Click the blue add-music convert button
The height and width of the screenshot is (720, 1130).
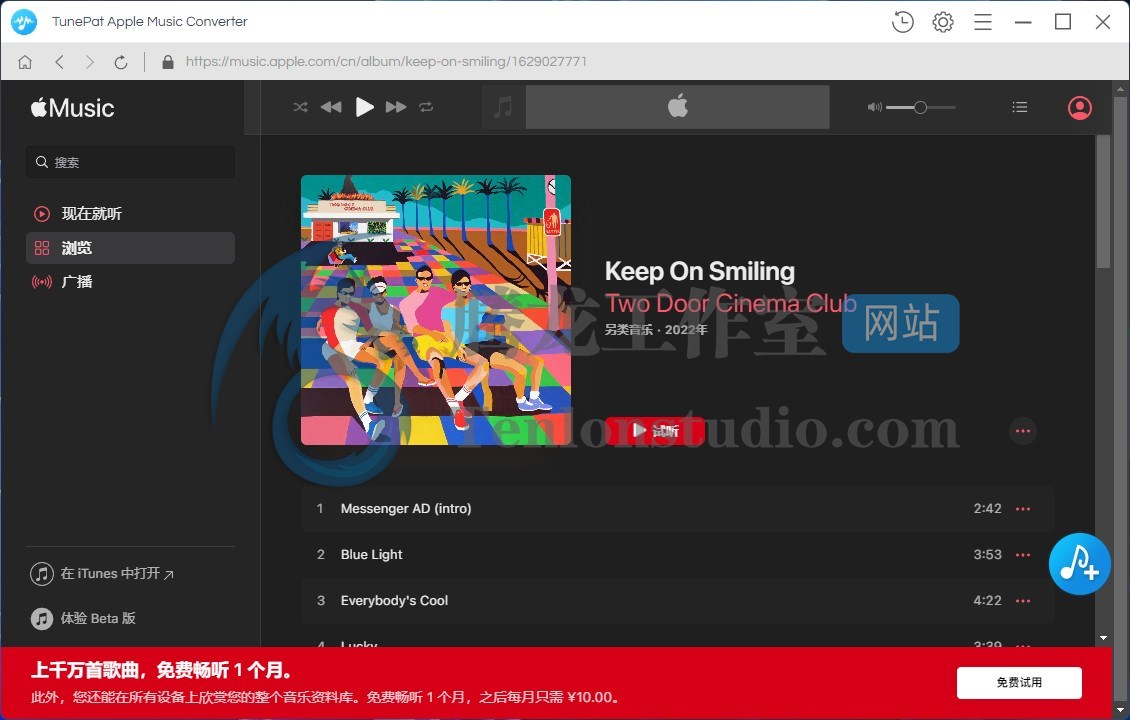1079,564
